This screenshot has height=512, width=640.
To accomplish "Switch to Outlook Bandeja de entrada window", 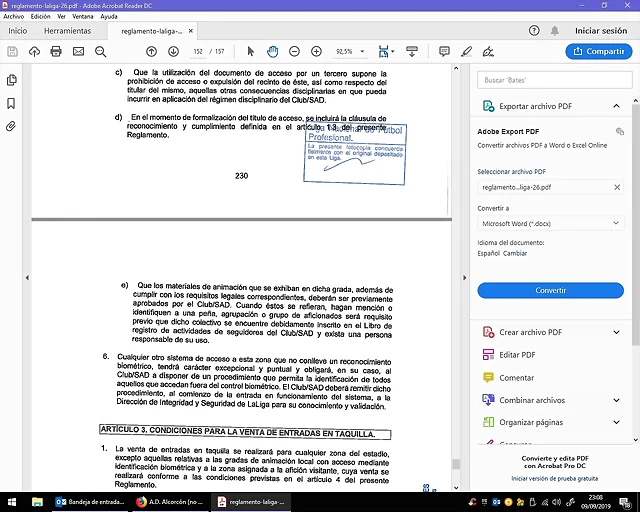I will (91, 502).
